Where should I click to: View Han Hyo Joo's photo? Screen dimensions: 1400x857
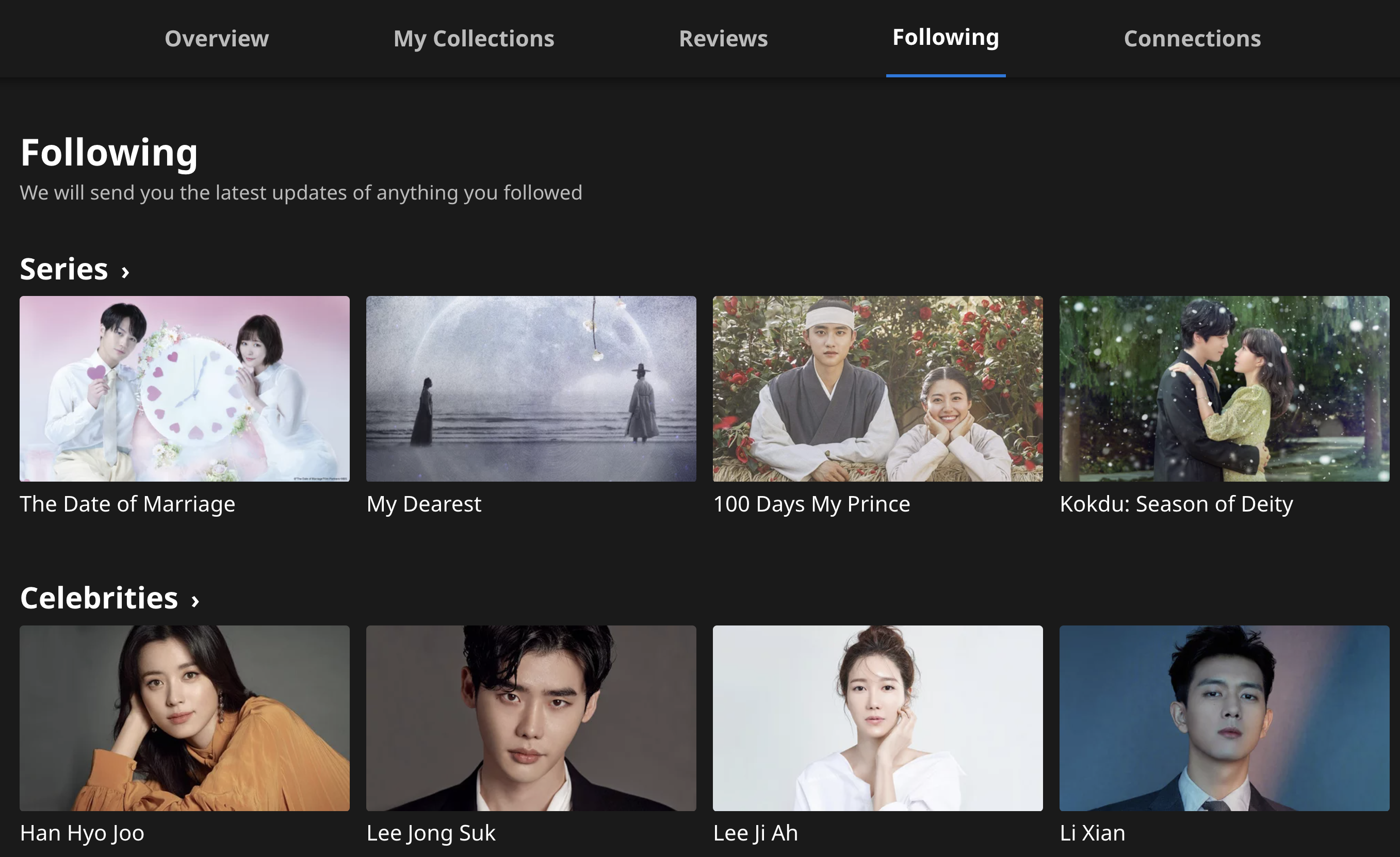pos(185,718)
